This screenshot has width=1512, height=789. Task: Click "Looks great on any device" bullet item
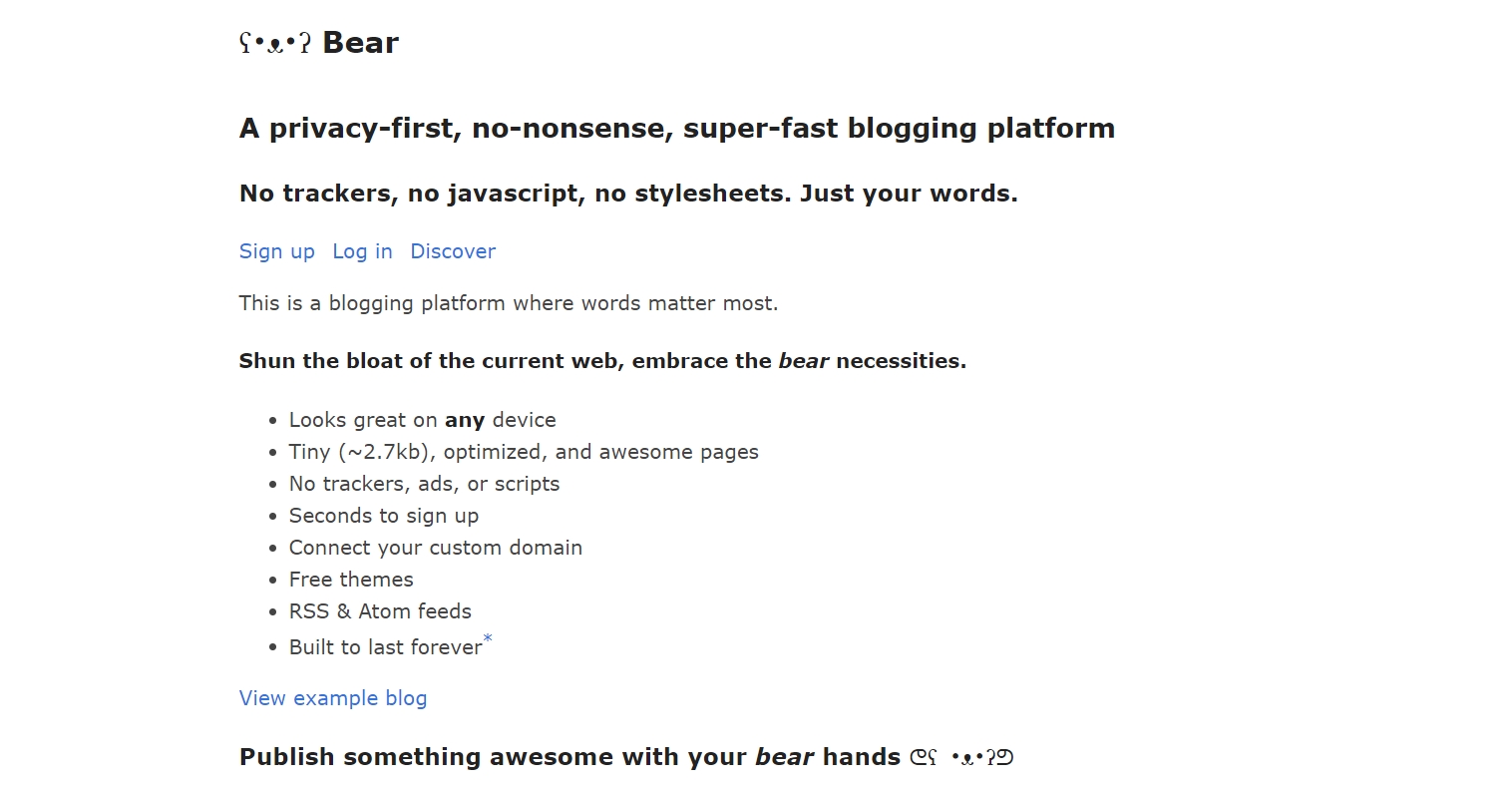[x=422, y=419]
